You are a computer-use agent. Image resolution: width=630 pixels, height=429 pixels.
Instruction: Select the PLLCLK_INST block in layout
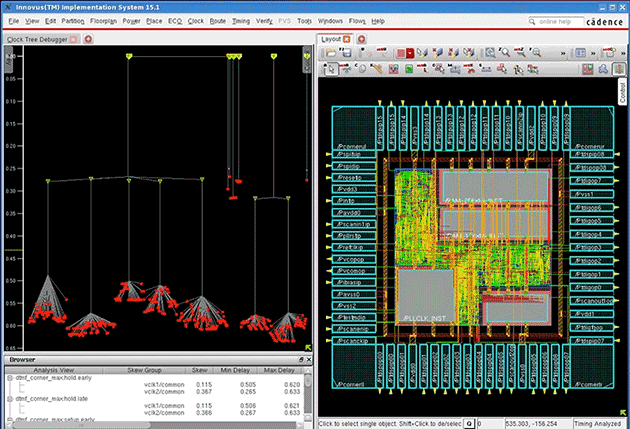coord(425,296)
